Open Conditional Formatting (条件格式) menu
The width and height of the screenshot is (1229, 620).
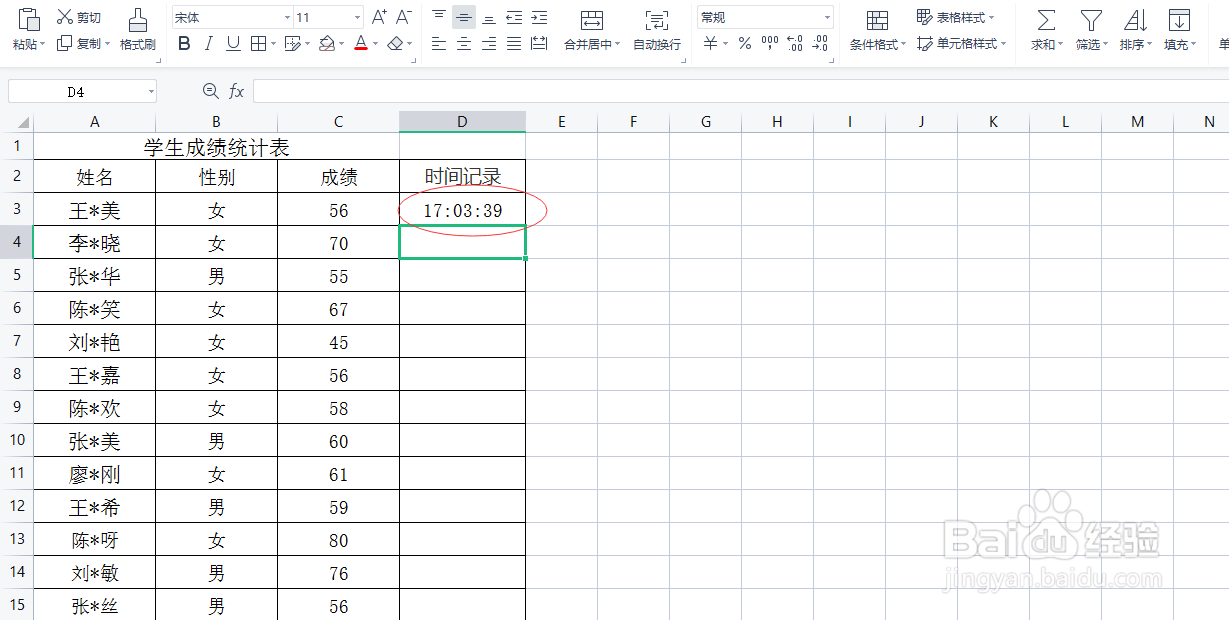[878, 29]
